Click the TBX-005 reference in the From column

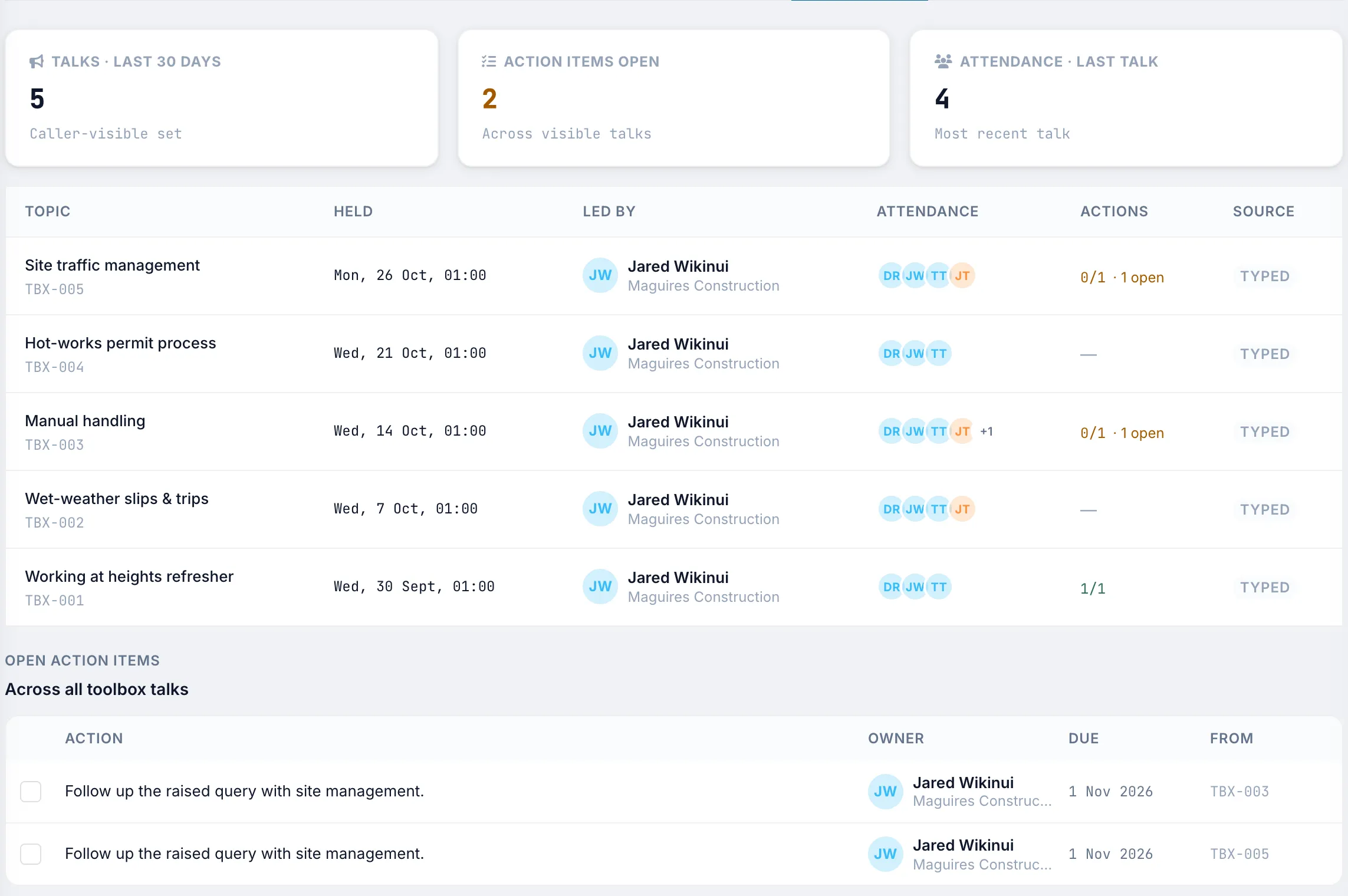[1239, 854]
